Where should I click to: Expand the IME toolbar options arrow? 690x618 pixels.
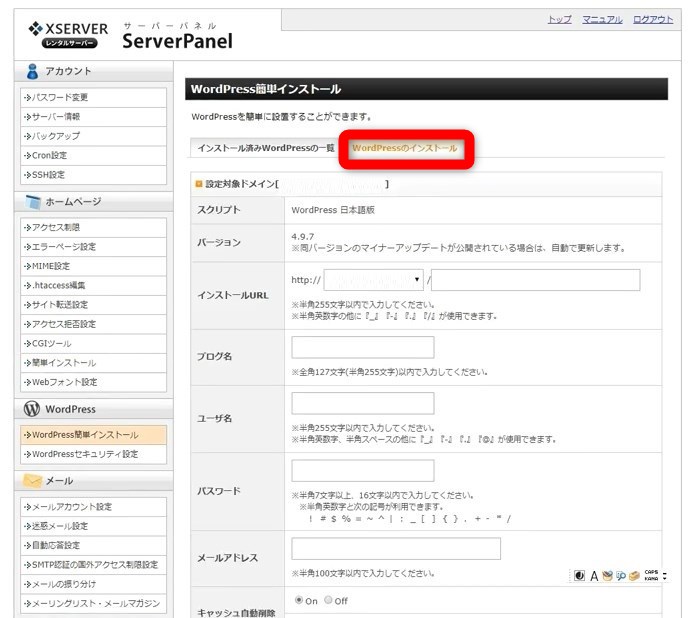(664, 576)
